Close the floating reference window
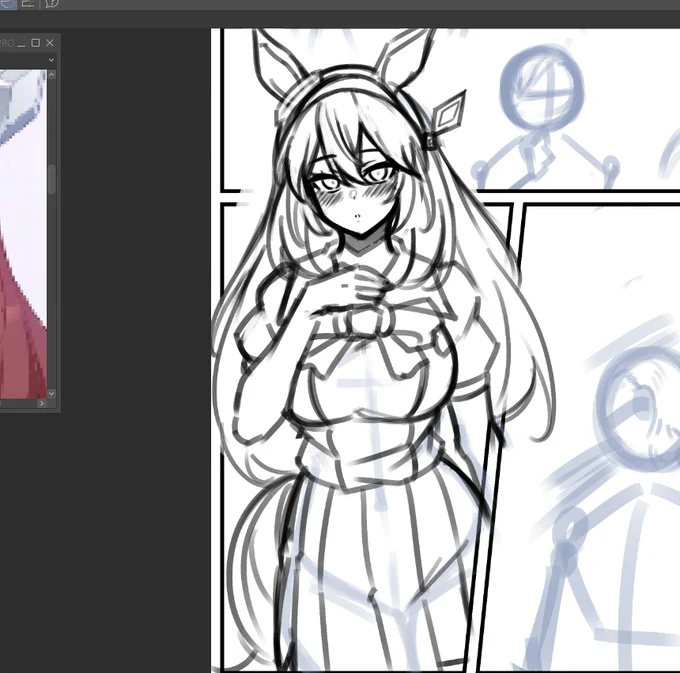680x673 pixels. click(x=50, y=42)
